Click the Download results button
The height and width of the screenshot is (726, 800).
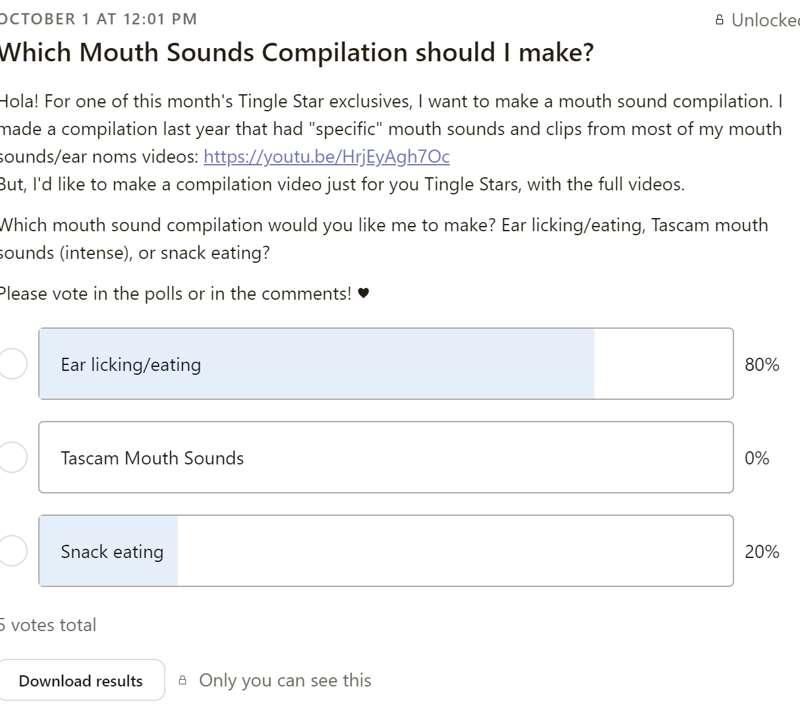(x=81, y=681)
